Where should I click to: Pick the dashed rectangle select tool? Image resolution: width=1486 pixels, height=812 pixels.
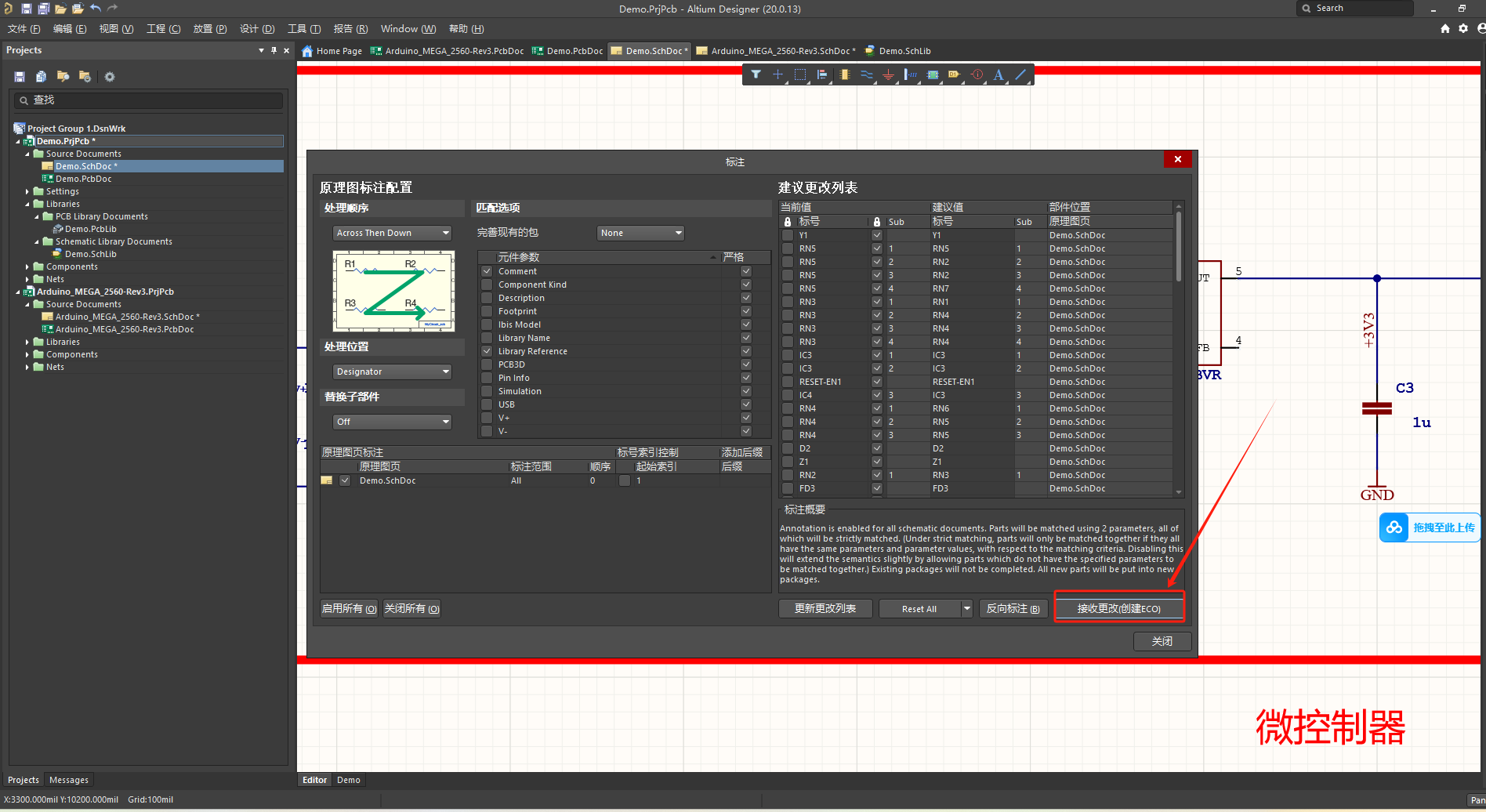(x=799, y=75)
